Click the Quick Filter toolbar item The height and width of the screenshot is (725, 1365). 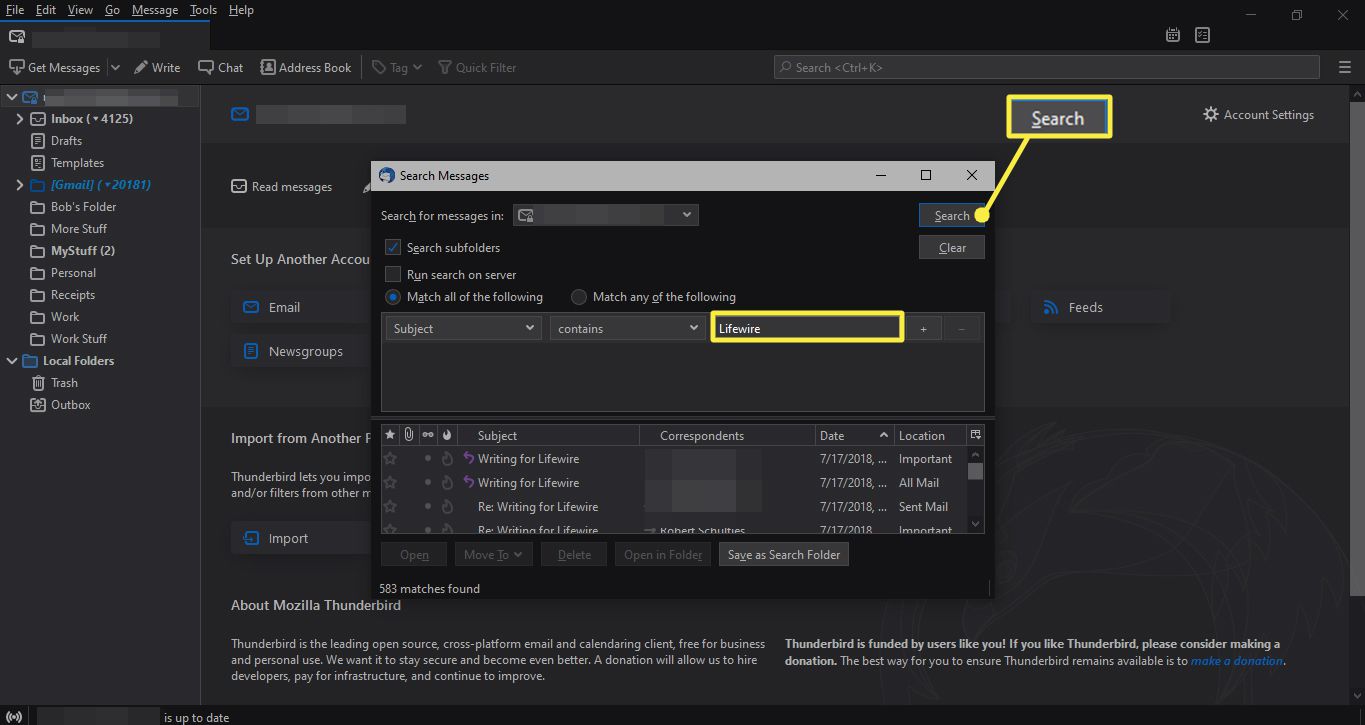(475, 67)
